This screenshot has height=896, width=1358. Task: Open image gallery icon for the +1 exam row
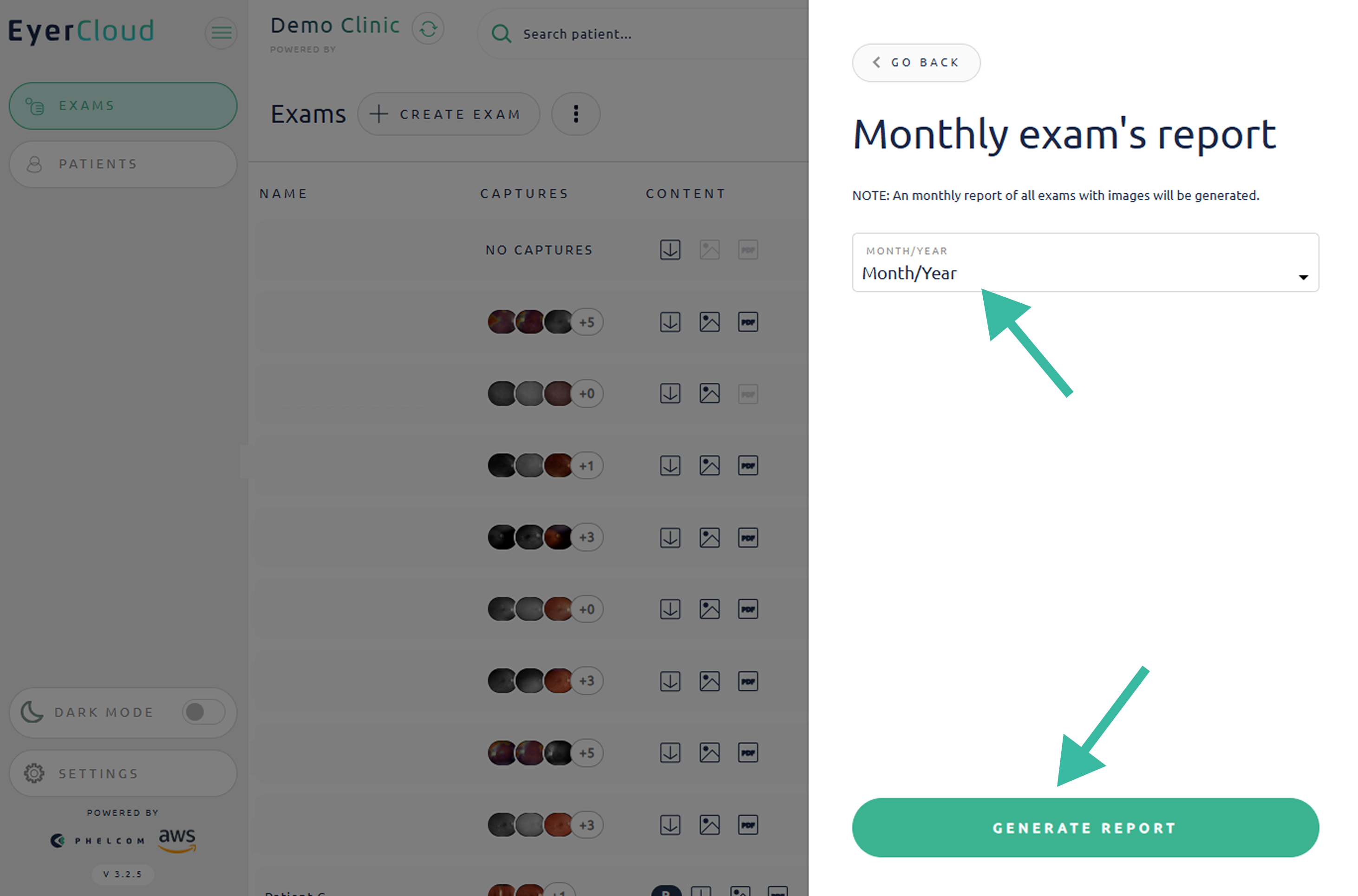pyautogui.click(x=709, y=466)
